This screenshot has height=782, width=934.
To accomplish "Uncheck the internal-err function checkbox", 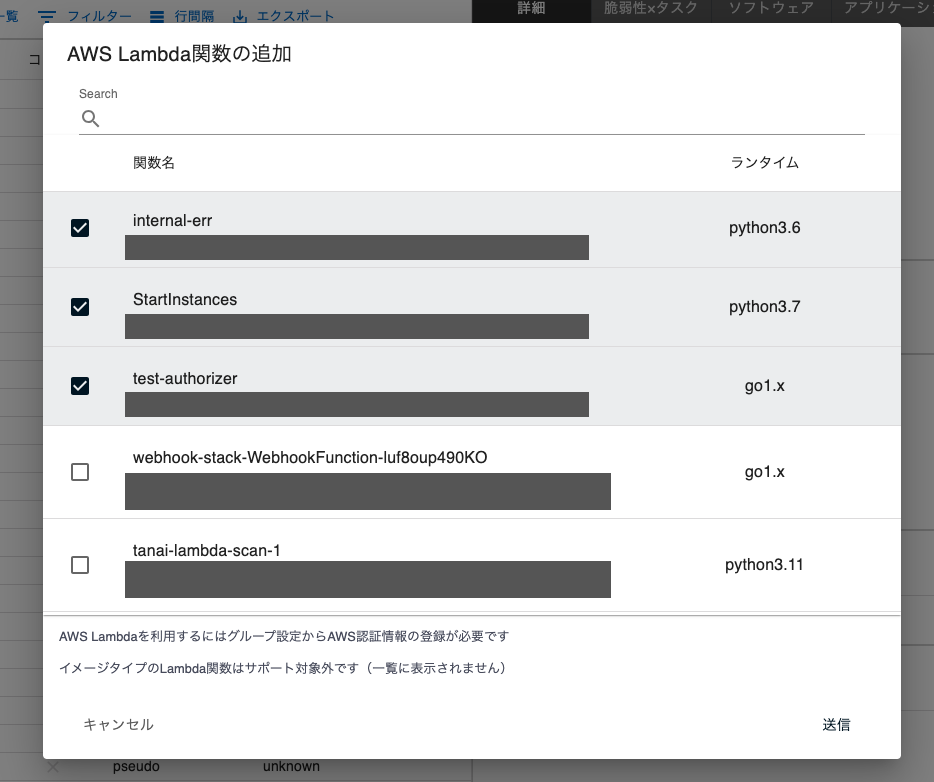I will click(80, 228).
